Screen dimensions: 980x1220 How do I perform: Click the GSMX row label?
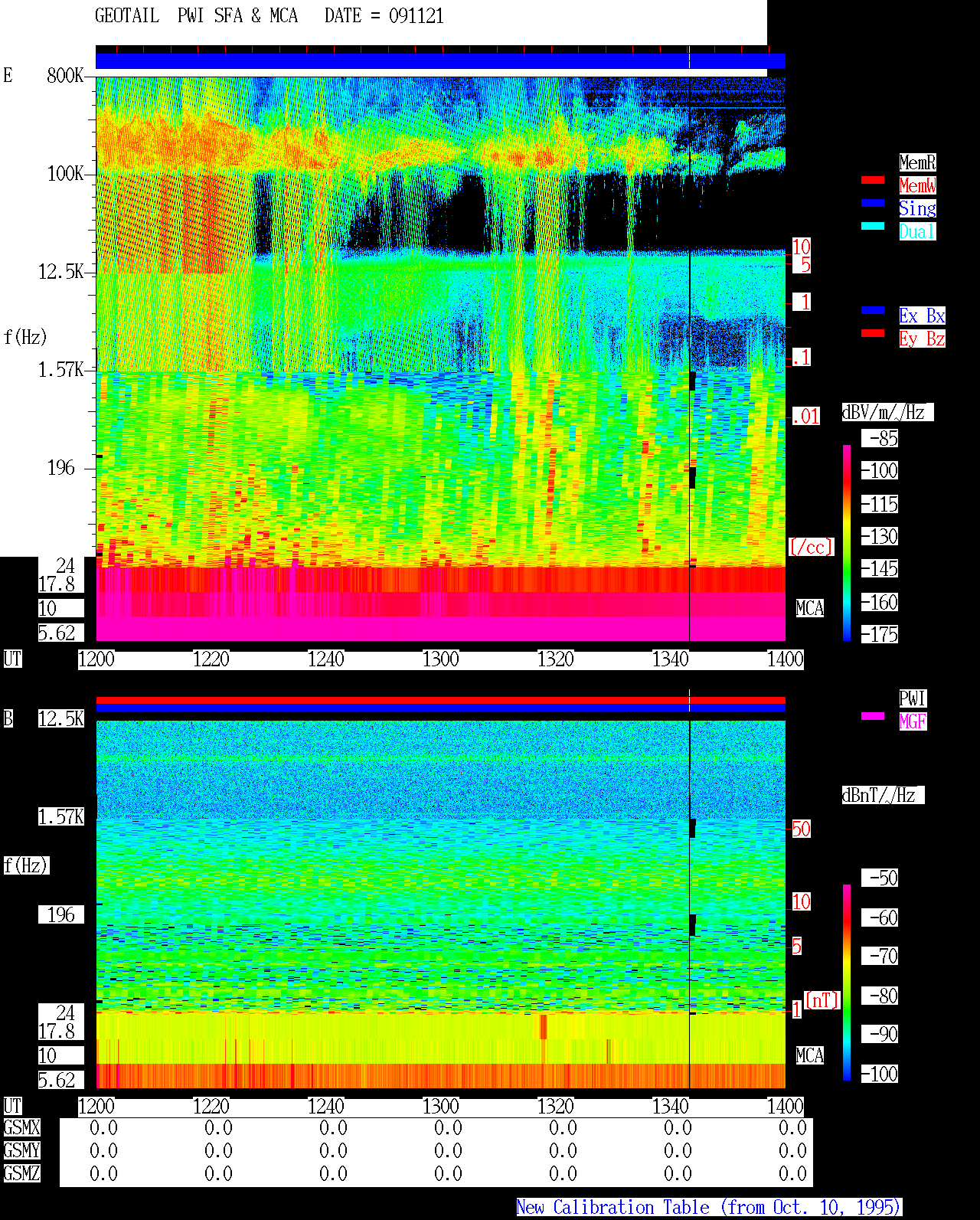click(21, 1128)
